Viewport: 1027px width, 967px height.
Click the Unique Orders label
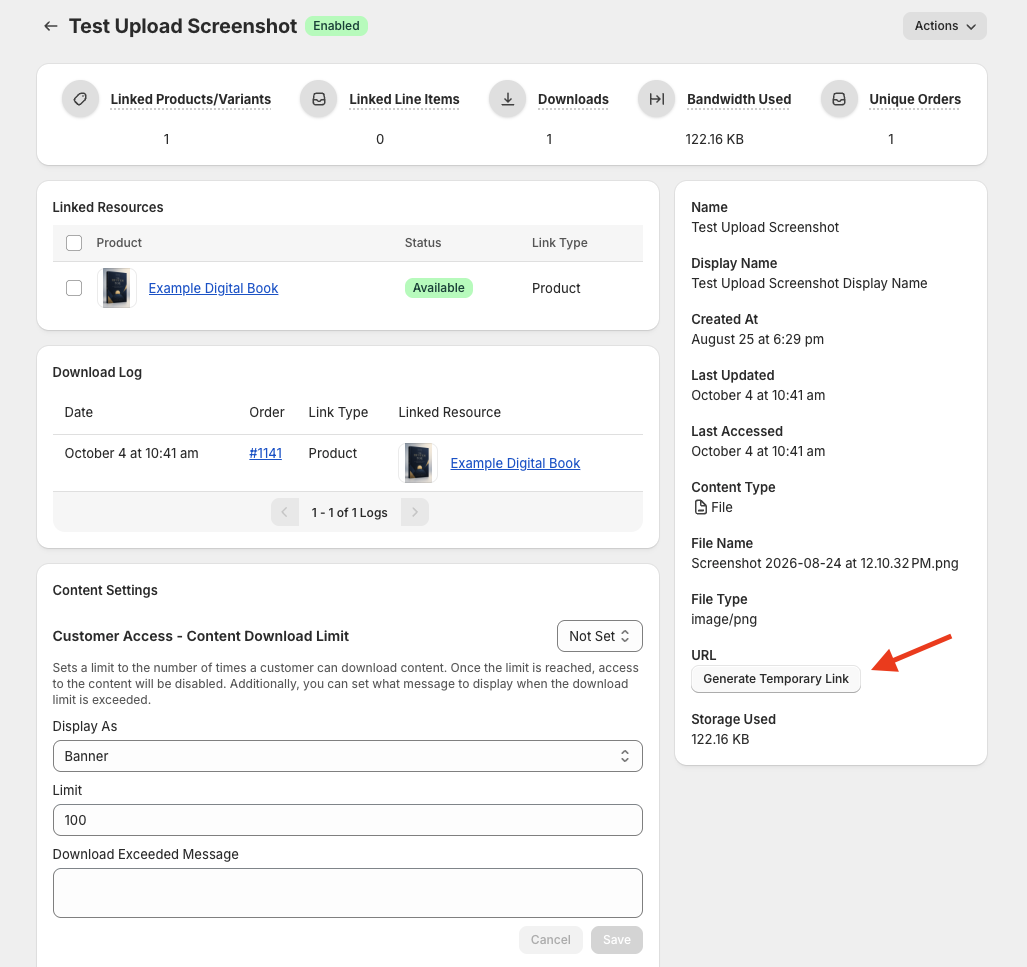coord(915,99)
